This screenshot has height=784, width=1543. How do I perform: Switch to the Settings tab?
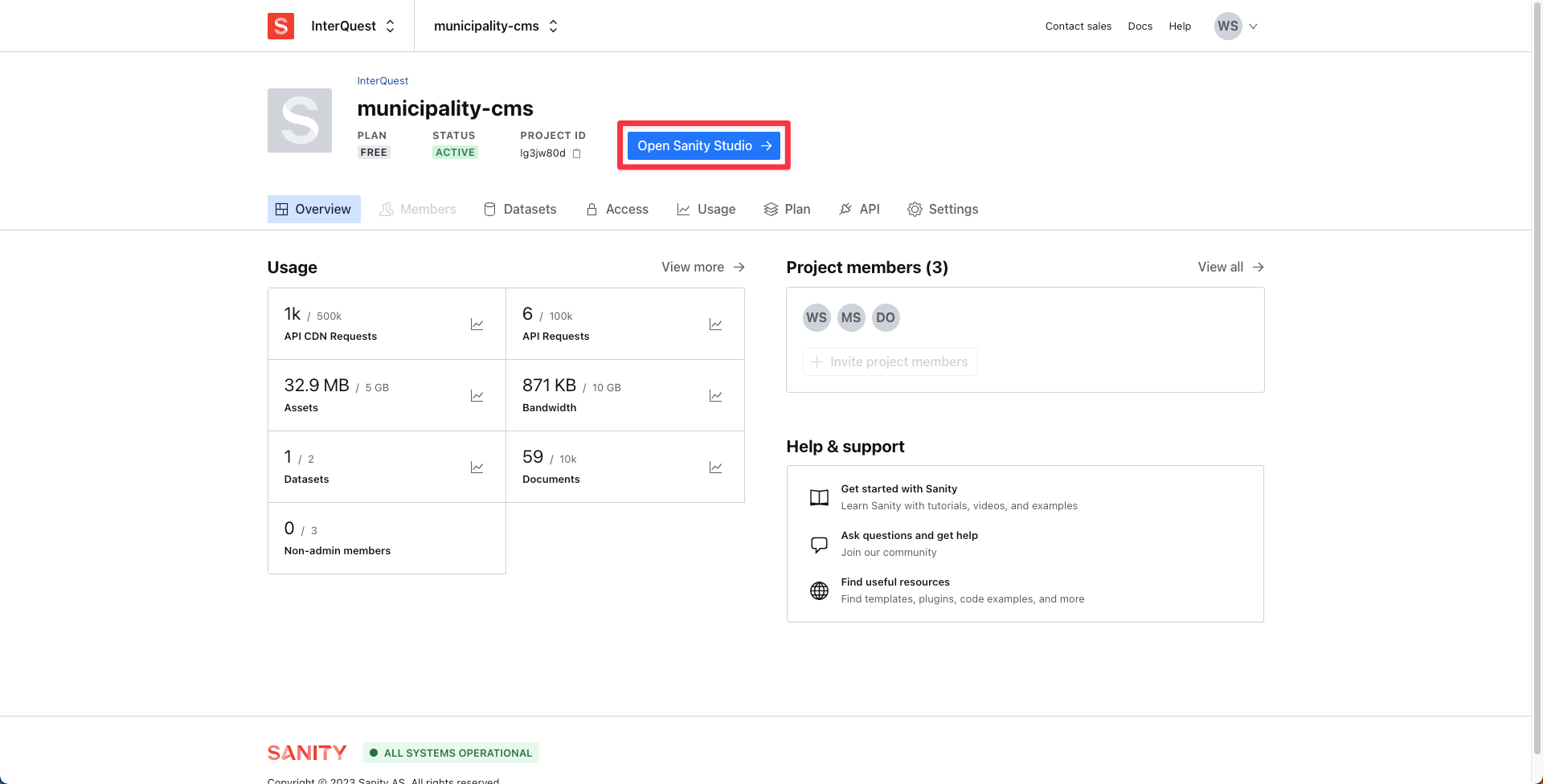[943, 209]
